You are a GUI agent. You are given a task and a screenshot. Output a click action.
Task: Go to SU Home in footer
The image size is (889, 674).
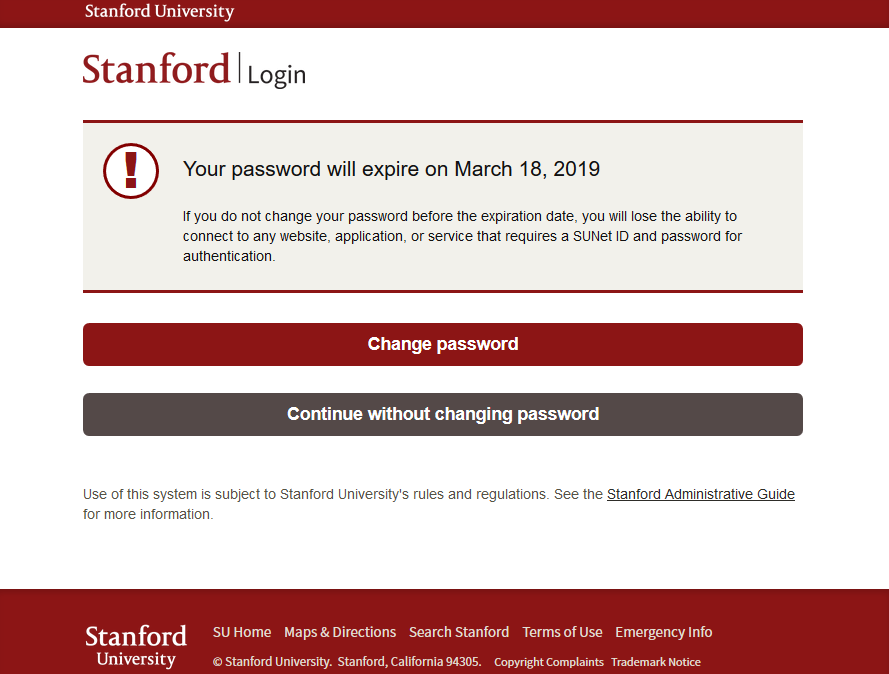pos(242,632)
